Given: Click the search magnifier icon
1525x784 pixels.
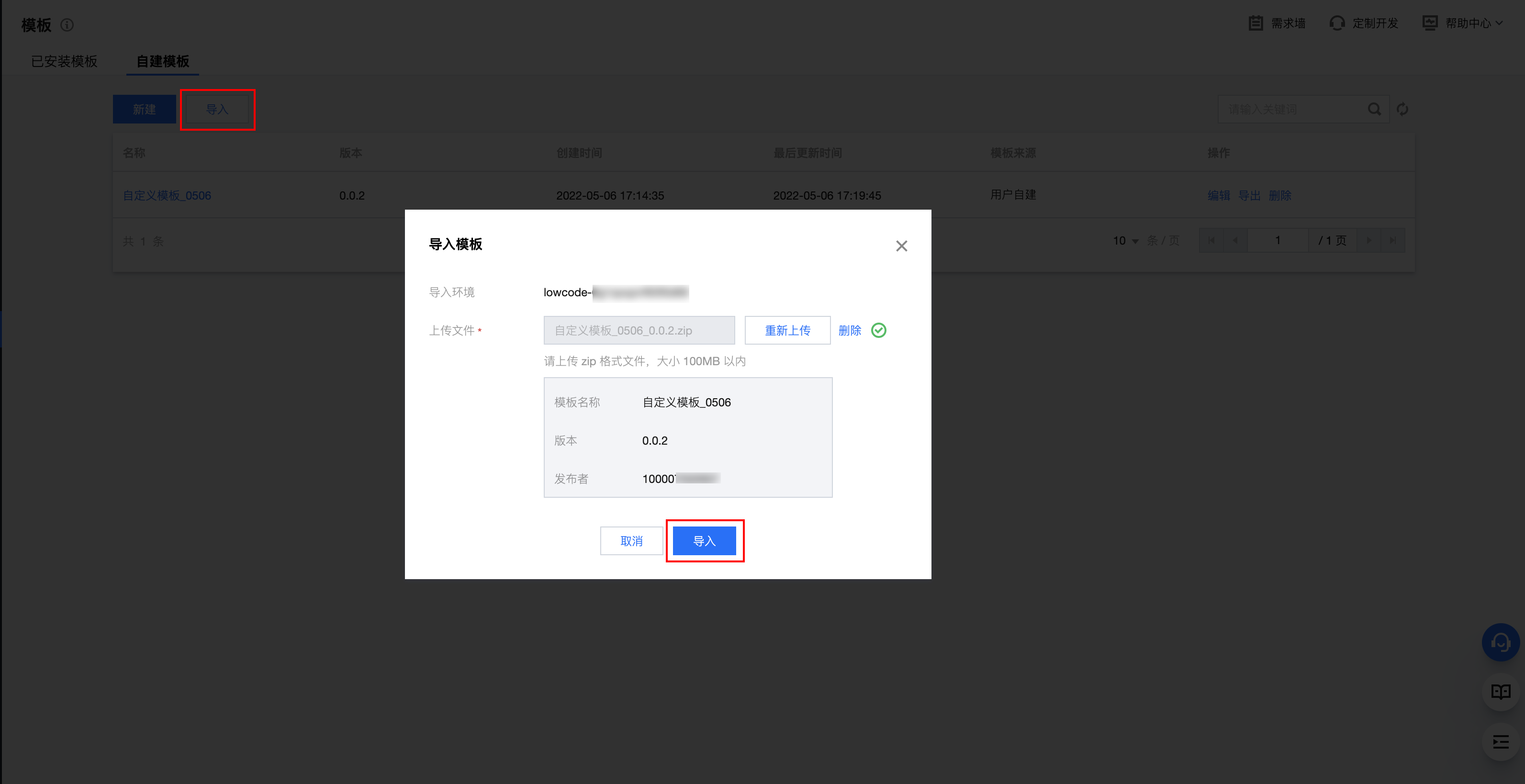Looking at the screenshot, I should click(x=1374, y=109).
